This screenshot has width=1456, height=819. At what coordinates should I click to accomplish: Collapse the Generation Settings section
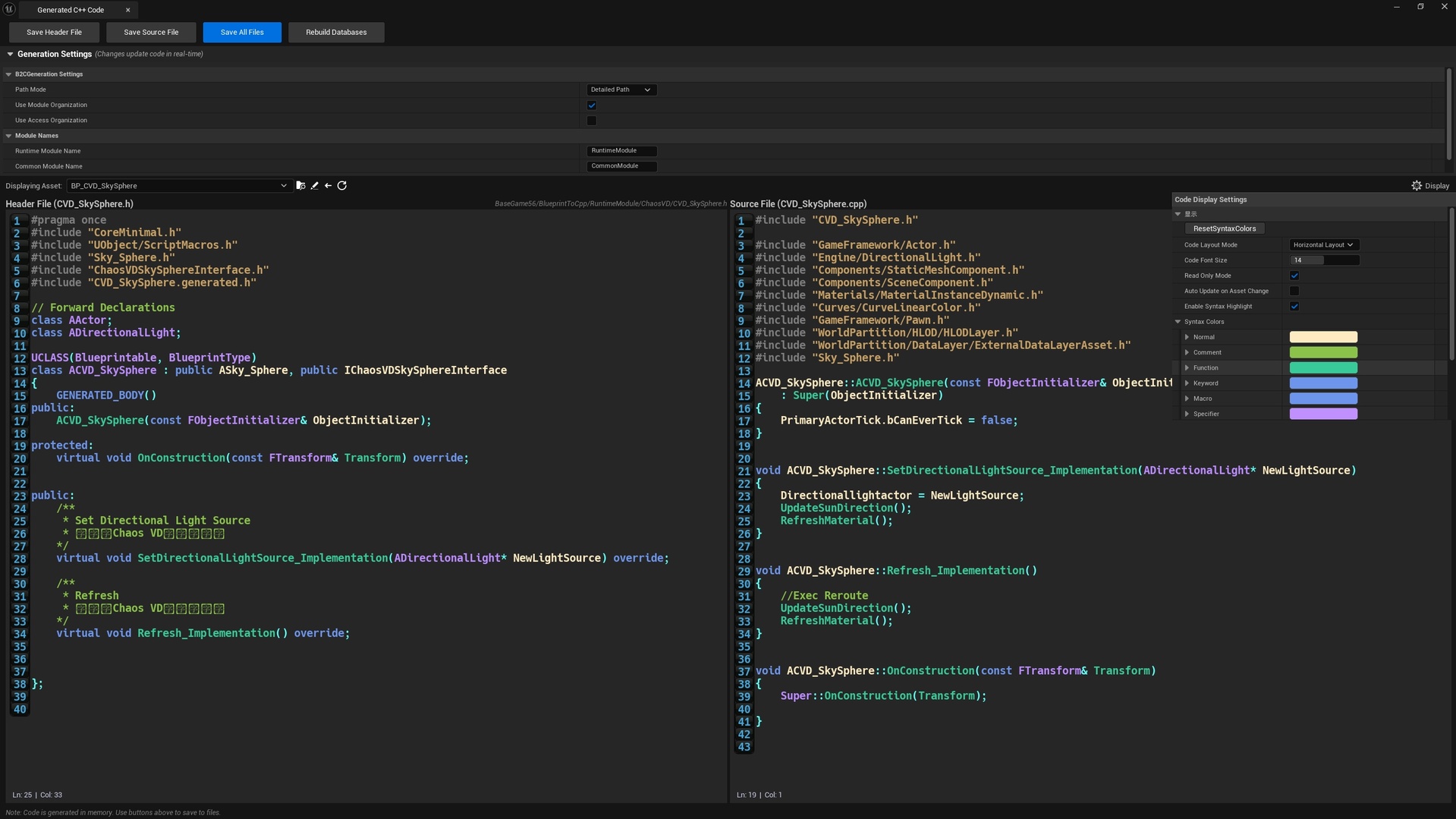pyautogui.click(x=10, y=54)
